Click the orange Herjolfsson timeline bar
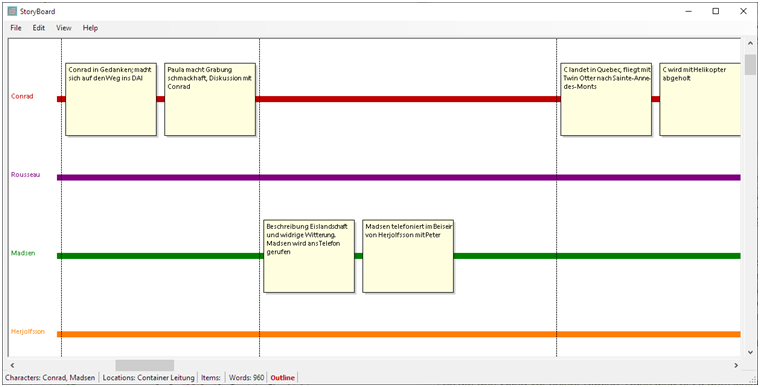 tap(398, 334)
